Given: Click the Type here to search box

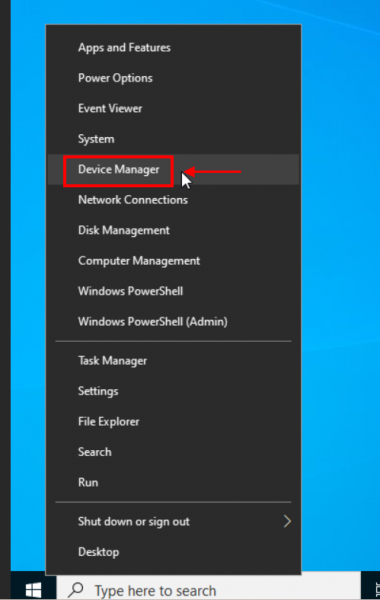Looking at the screenshot, I should [209, 587].
